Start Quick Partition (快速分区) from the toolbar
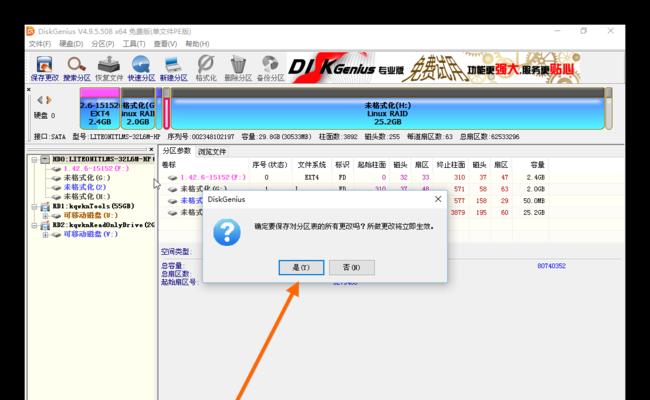 pyautogui.click(x=141, y=68)
